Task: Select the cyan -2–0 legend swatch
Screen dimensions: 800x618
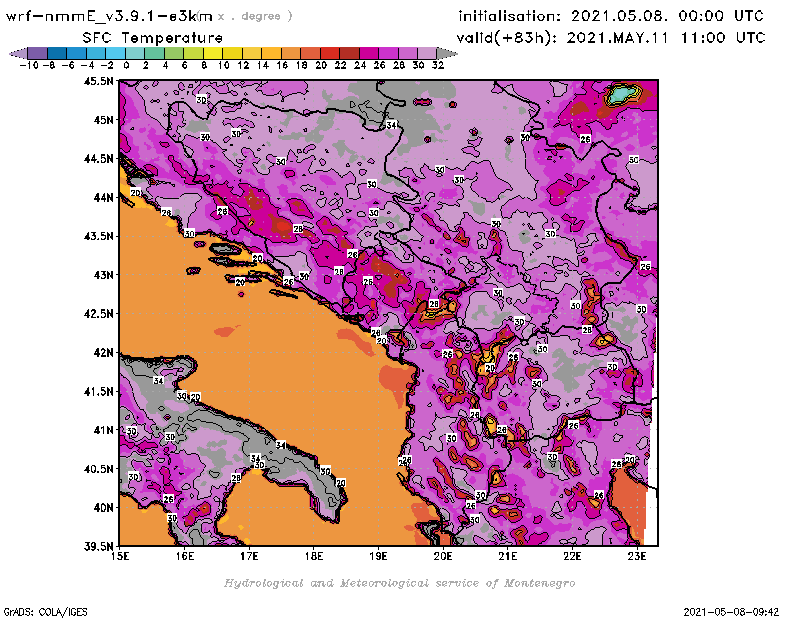Action: pyautogui.click(x=116, y=53)
